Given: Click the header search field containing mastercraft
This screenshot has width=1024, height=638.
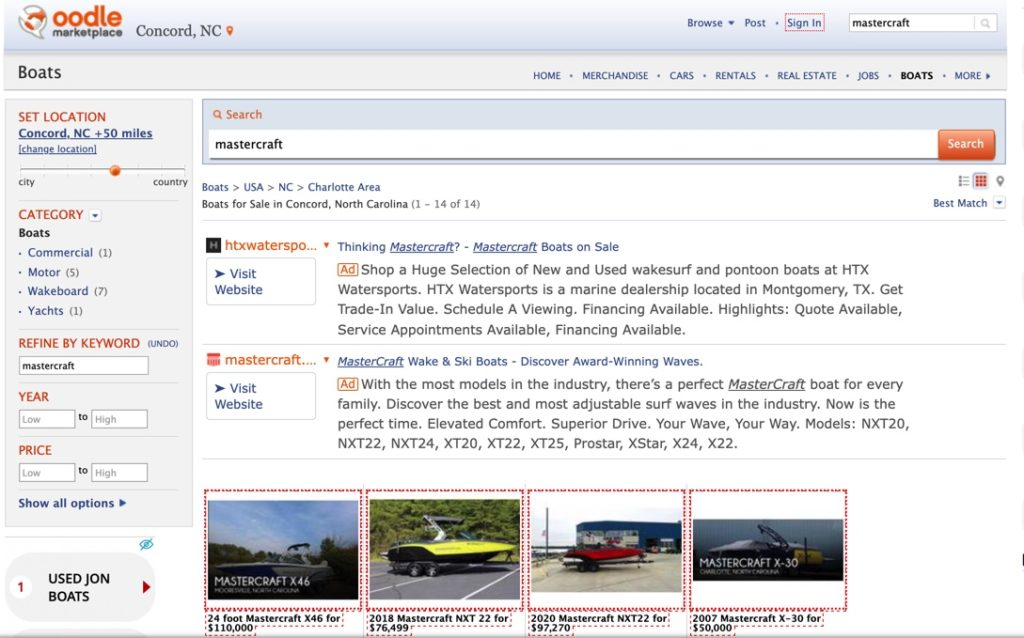Looking at the screenshot, I should click(911, 23).
